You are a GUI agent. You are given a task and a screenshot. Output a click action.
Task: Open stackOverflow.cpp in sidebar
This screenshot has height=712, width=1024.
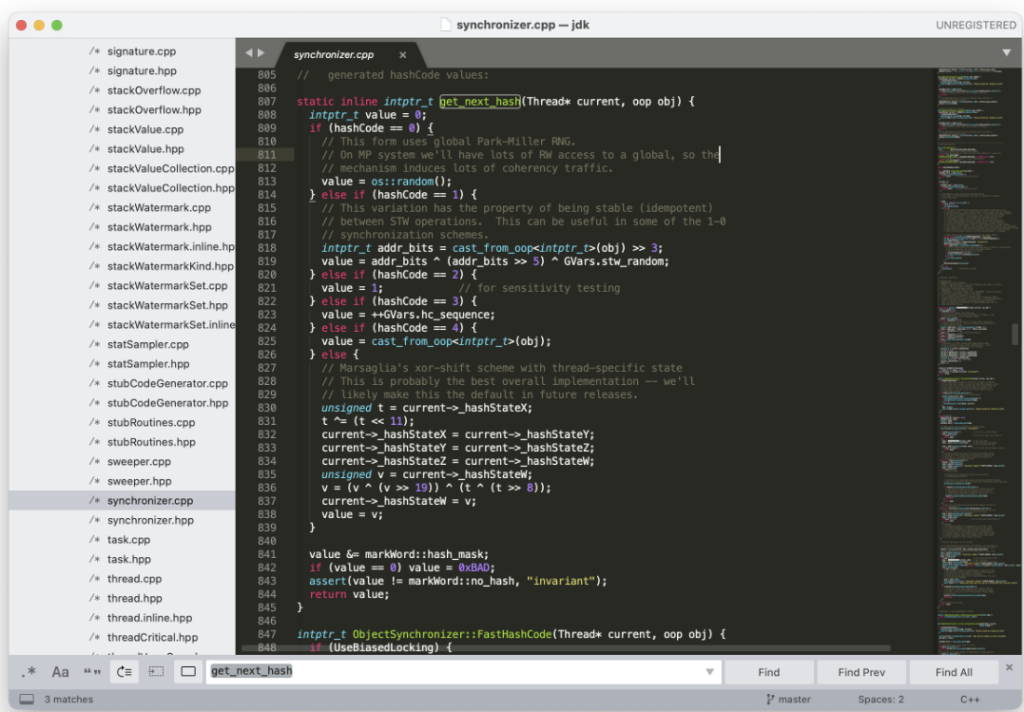(x=154, y=90)
